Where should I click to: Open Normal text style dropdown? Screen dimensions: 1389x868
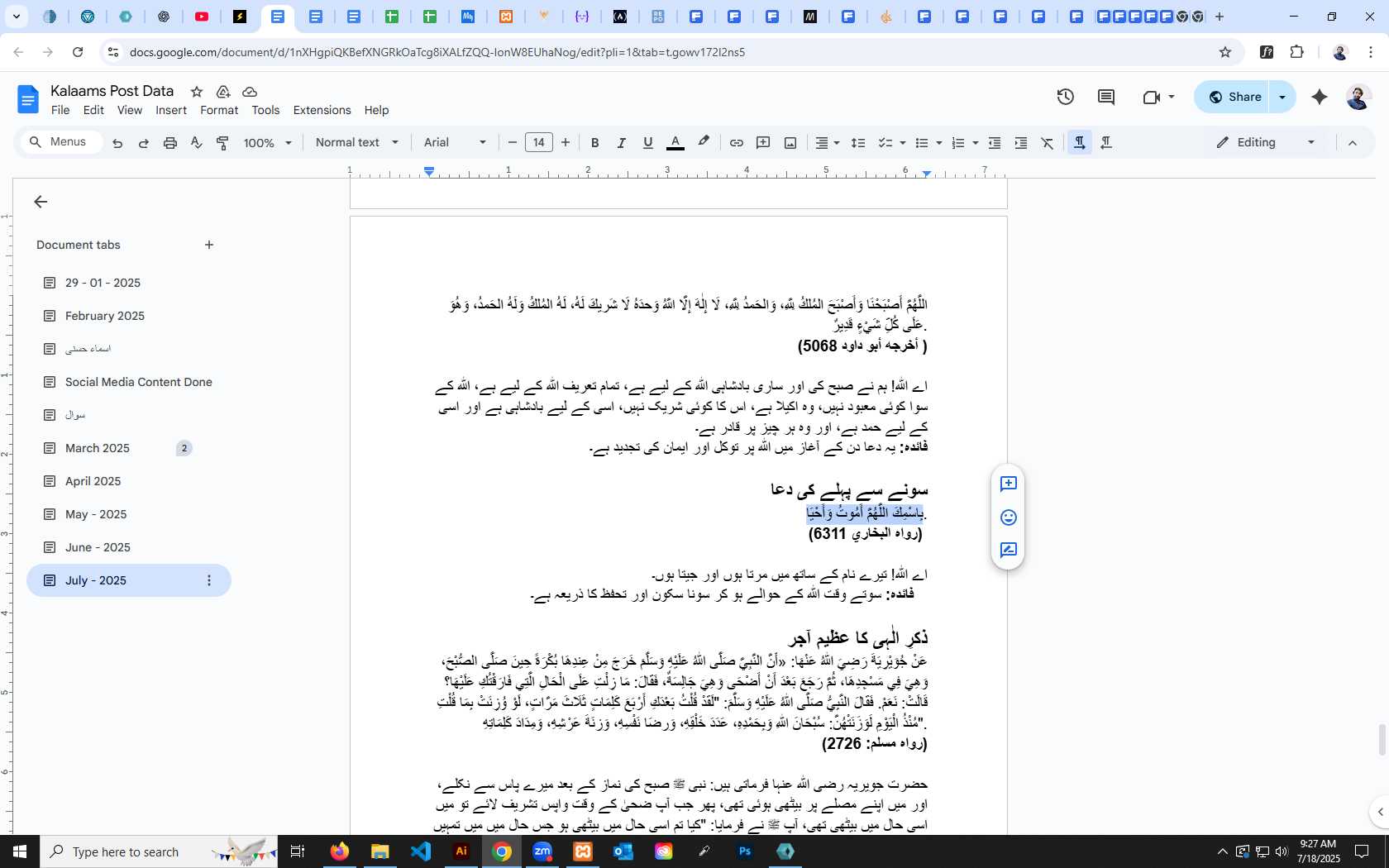click(357, 143)
